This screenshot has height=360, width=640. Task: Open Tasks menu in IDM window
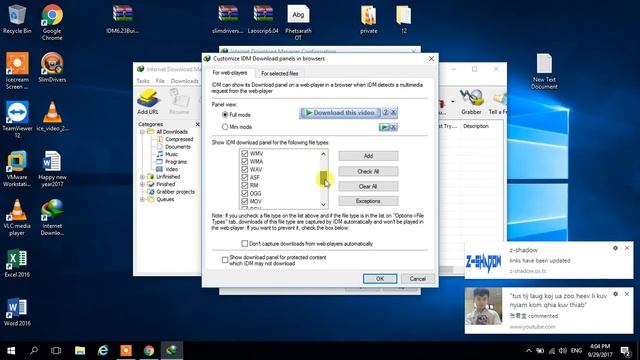point(143,81)
